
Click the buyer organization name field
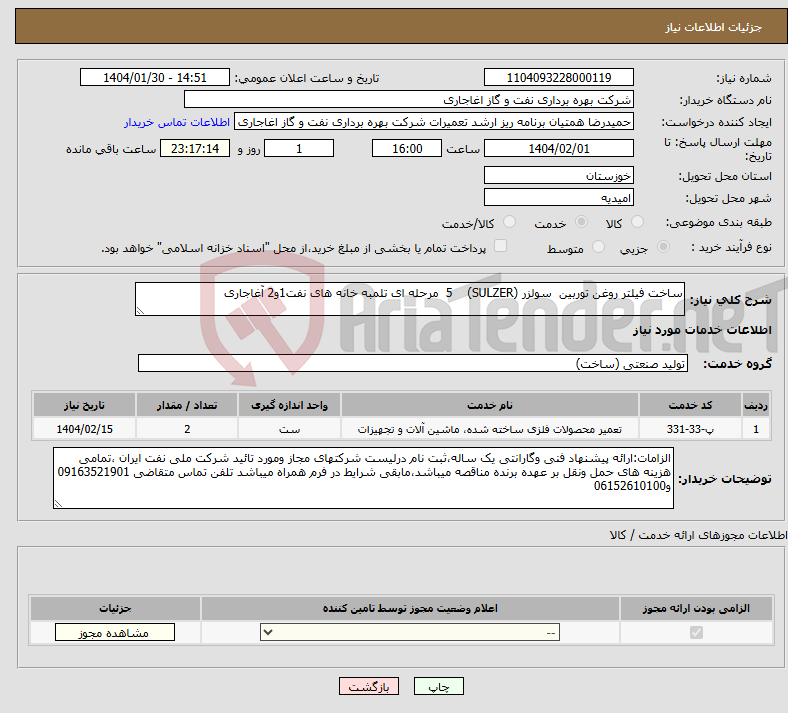409,99
